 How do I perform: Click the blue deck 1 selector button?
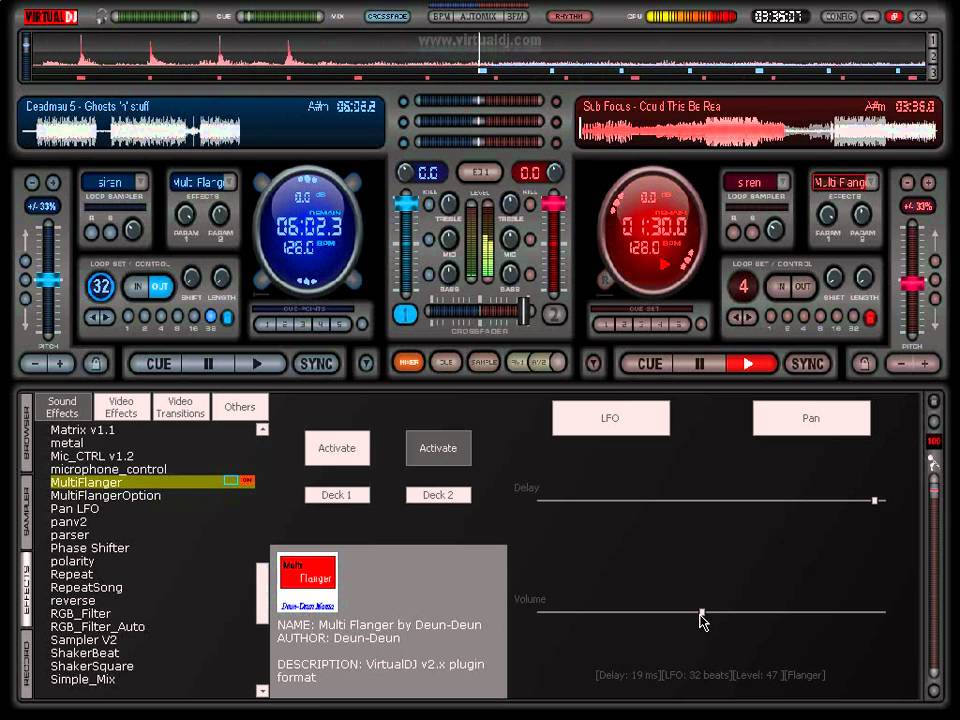tap(405, 314)
